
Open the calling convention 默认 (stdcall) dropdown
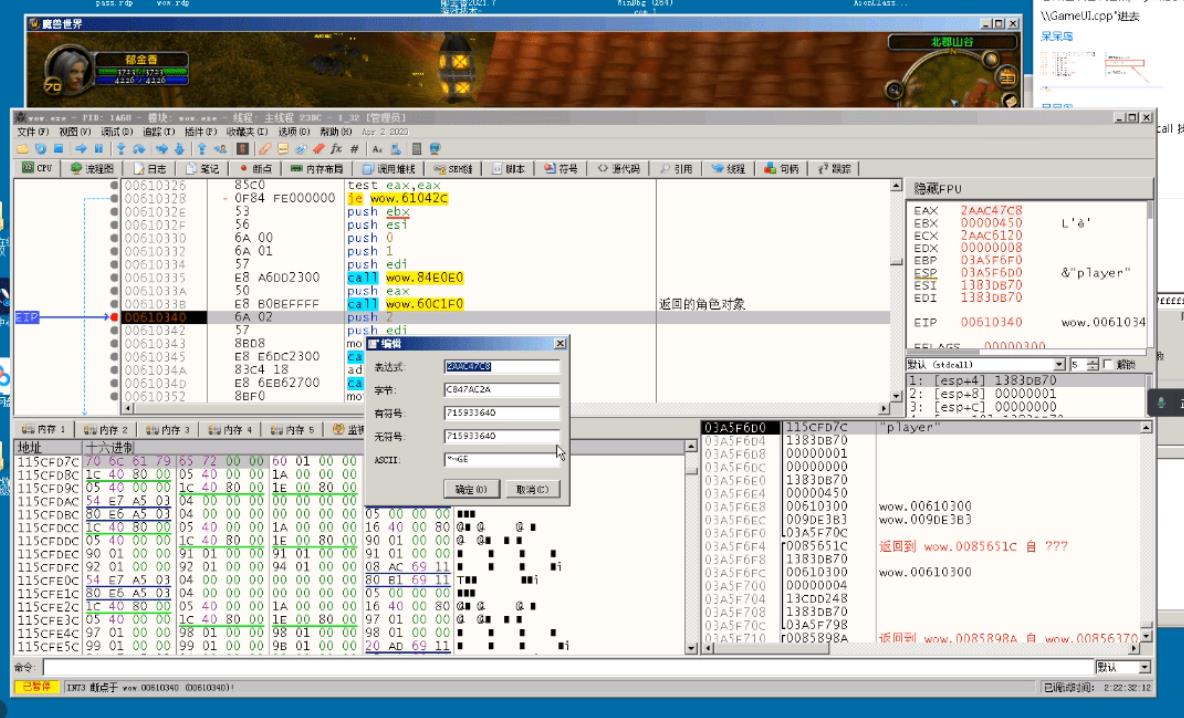[1059, 365]
